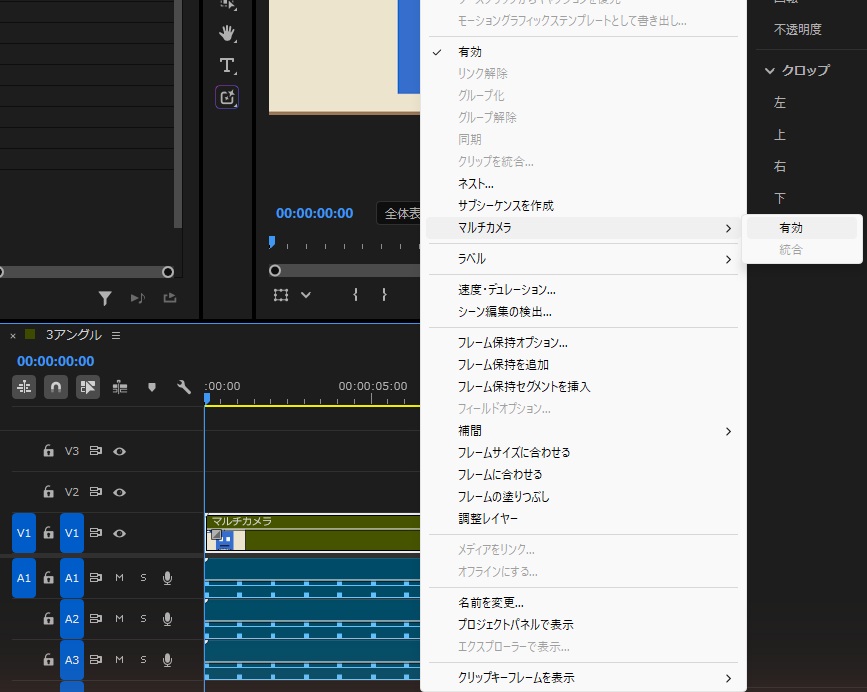Toggle snap in timeline (magnet icon)
This screenshot has height=692, width=867.
point(56,387)
